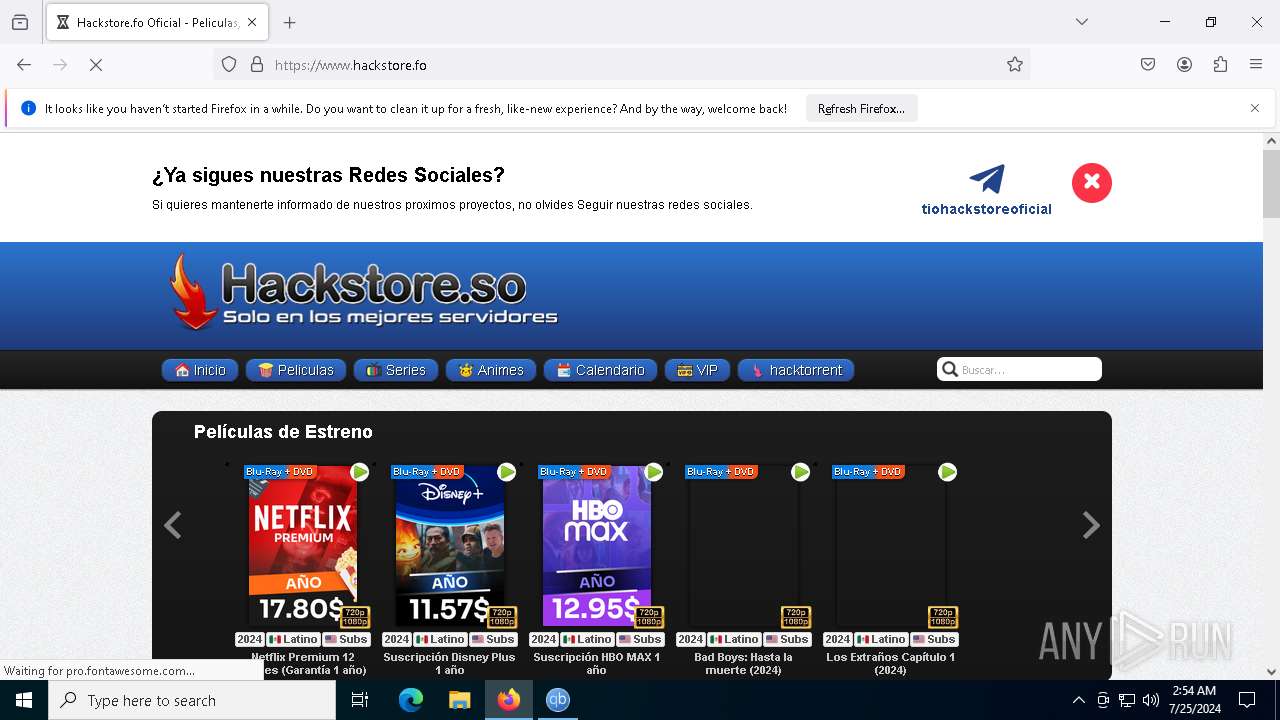Click the Hackstore.so logo
The height and width of the screenshot is (720, 1280).
pyautogui.click(x=362, y=291)
